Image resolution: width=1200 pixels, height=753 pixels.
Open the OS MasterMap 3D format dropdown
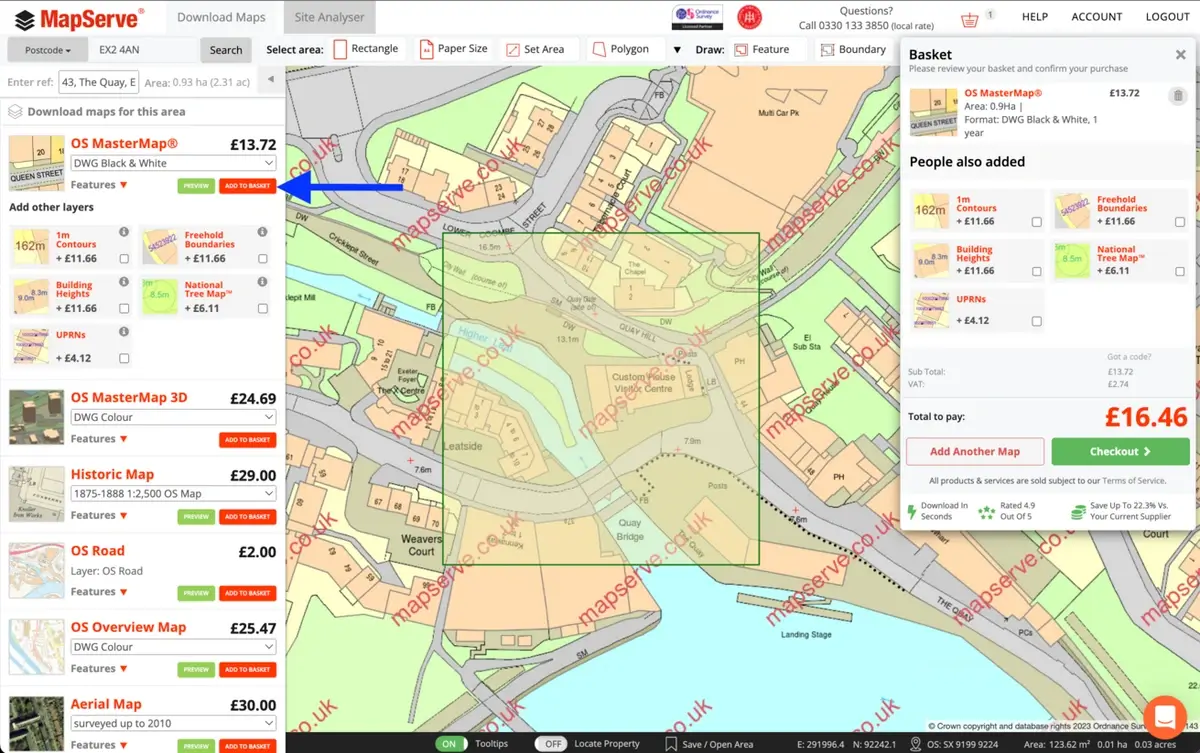tap(173, 417)
